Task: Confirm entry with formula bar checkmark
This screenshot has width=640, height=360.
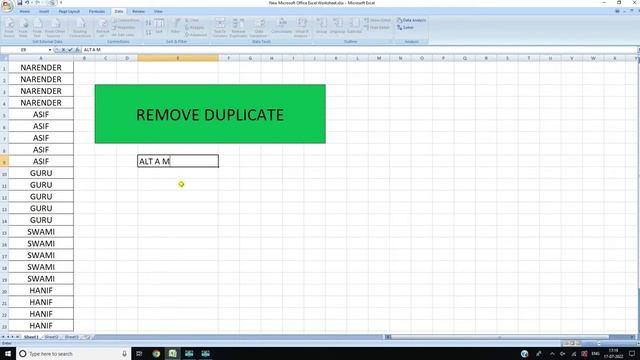Action: click(x=70, y=50)
